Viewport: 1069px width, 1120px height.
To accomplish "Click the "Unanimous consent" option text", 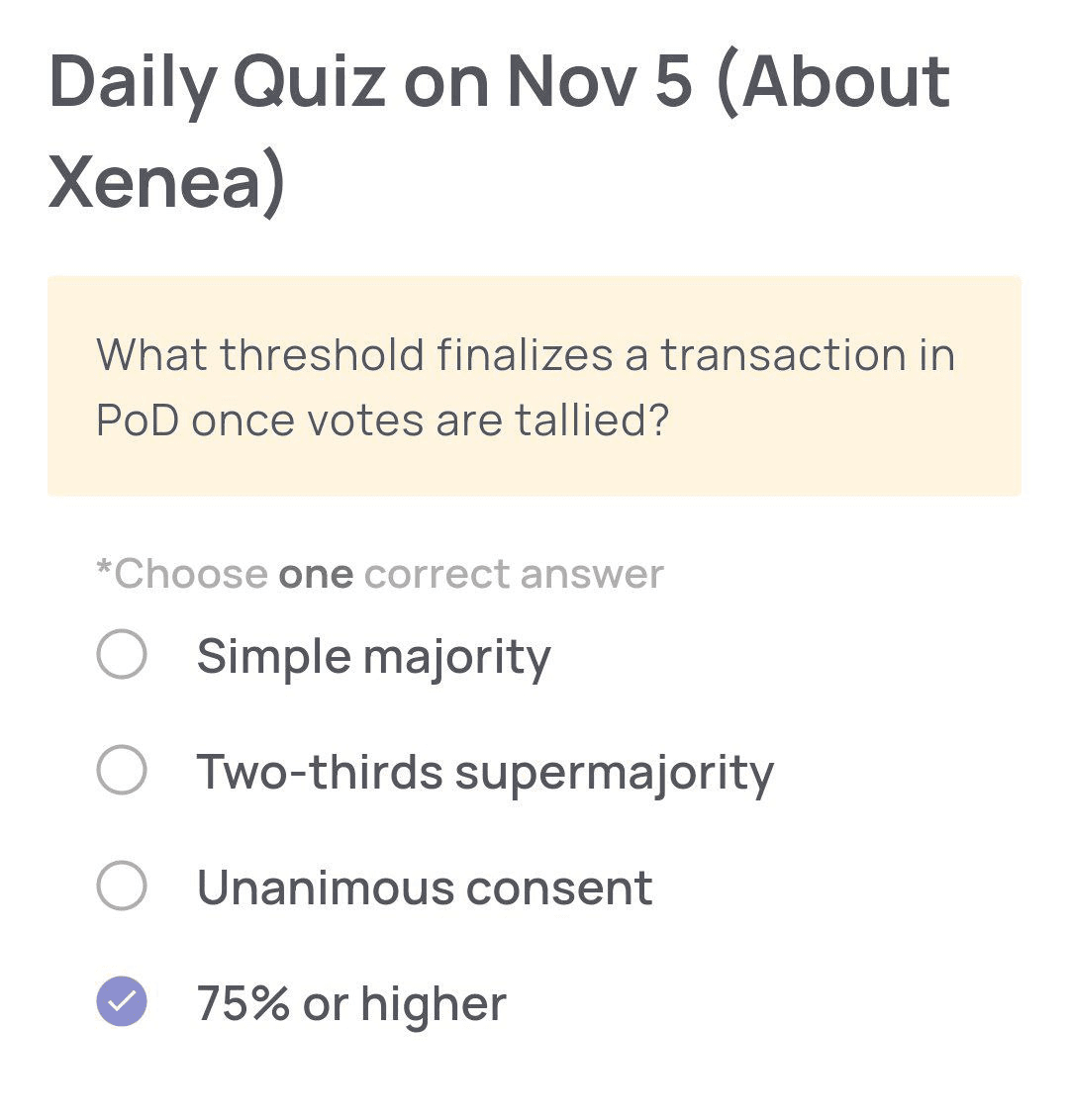I will (x=425, y=887).
